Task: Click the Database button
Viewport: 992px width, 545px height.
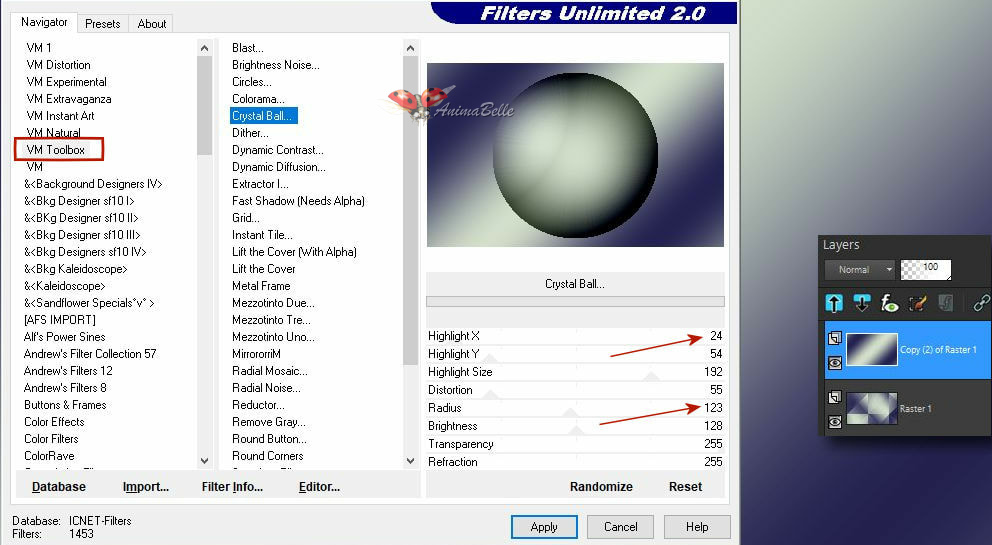Action: [x=59, y=487]
